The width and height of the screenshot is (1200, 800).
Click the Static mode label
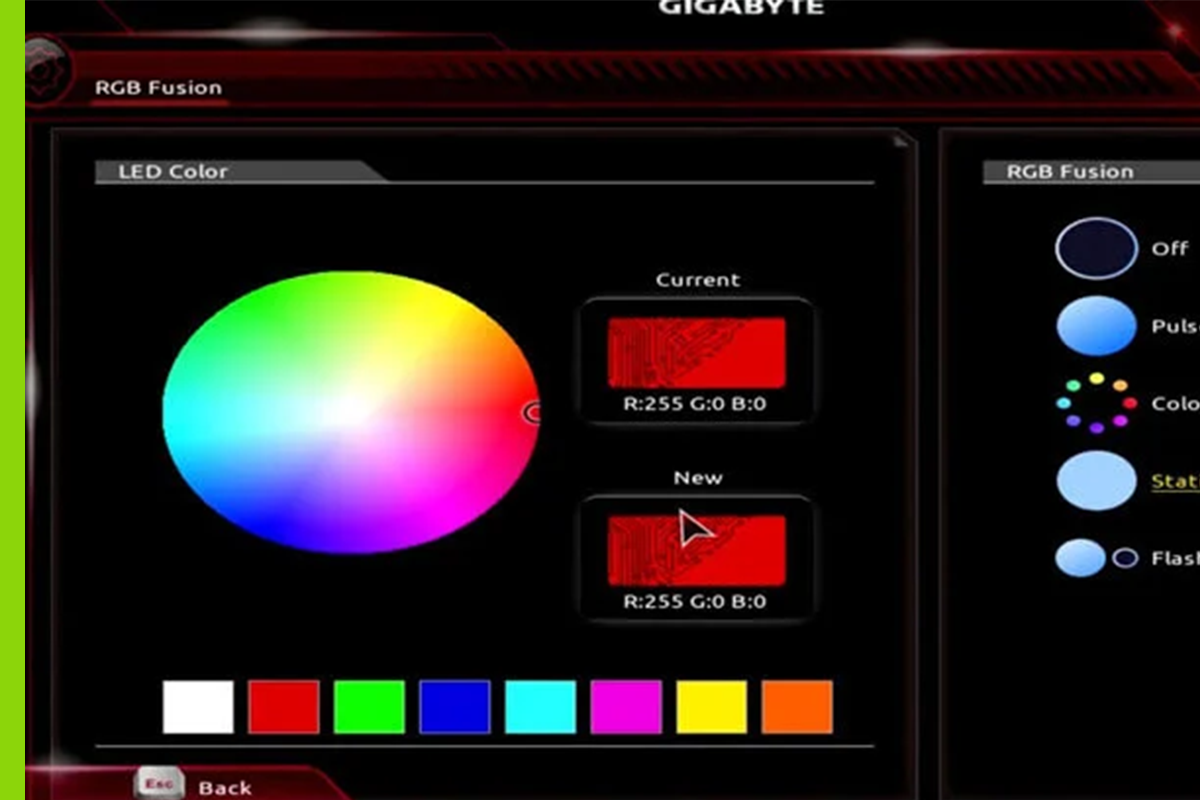click(1175, 481)
